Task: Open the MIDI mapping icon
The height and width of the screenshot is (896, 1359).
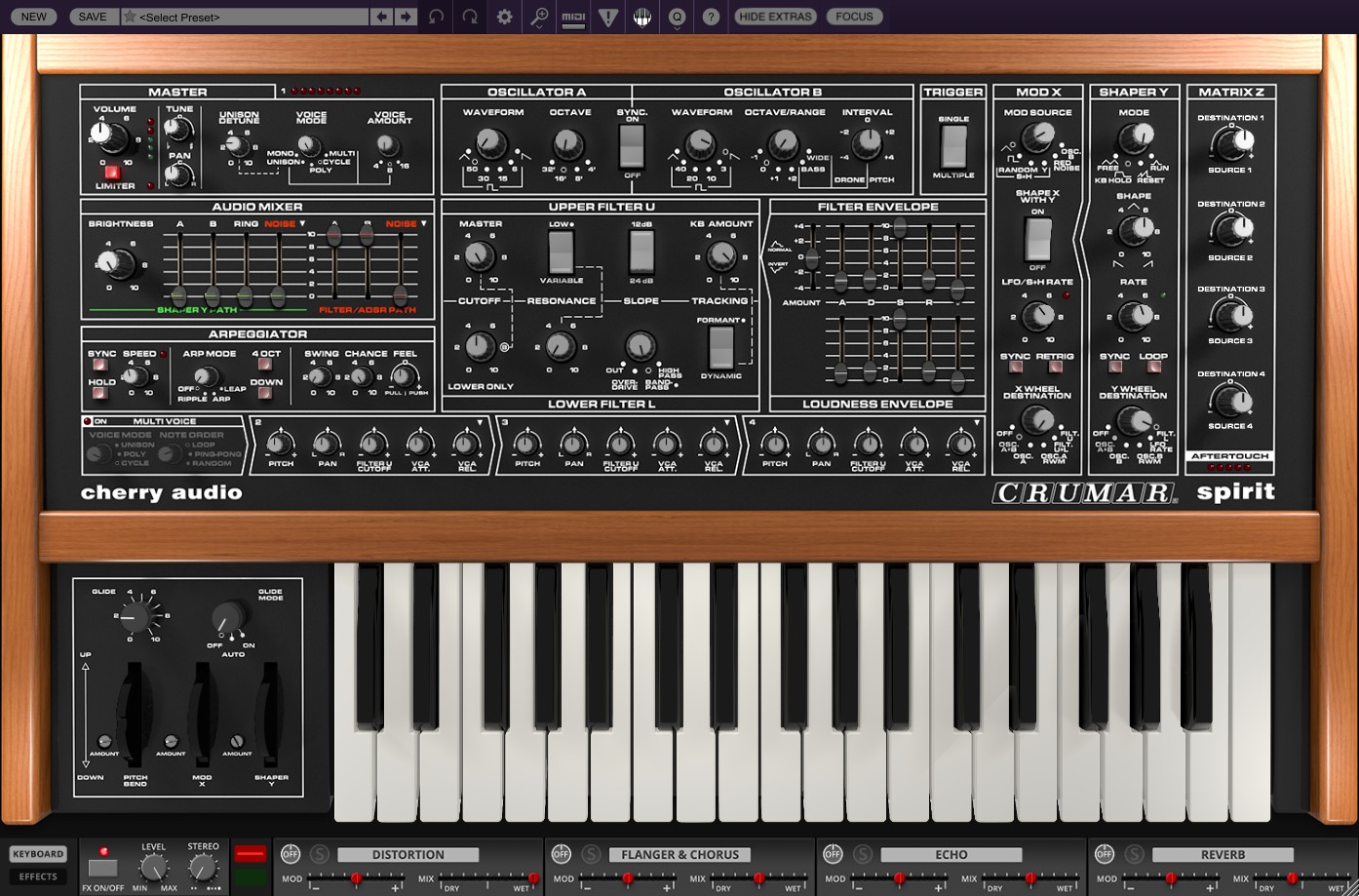Action: coord(573,17)
